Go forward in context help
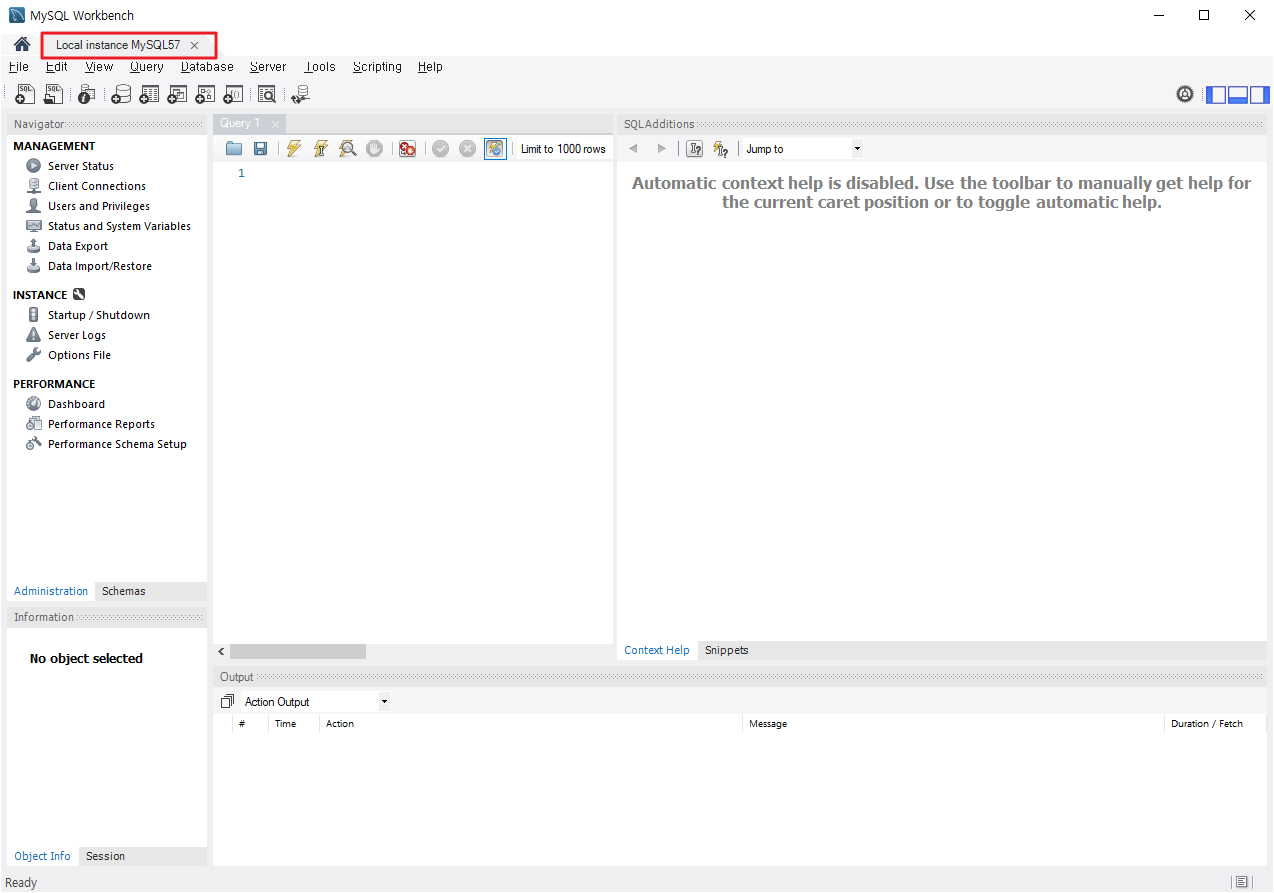Image resolution: width=1274 pixels, height=893 pixels. pos(661,149)
